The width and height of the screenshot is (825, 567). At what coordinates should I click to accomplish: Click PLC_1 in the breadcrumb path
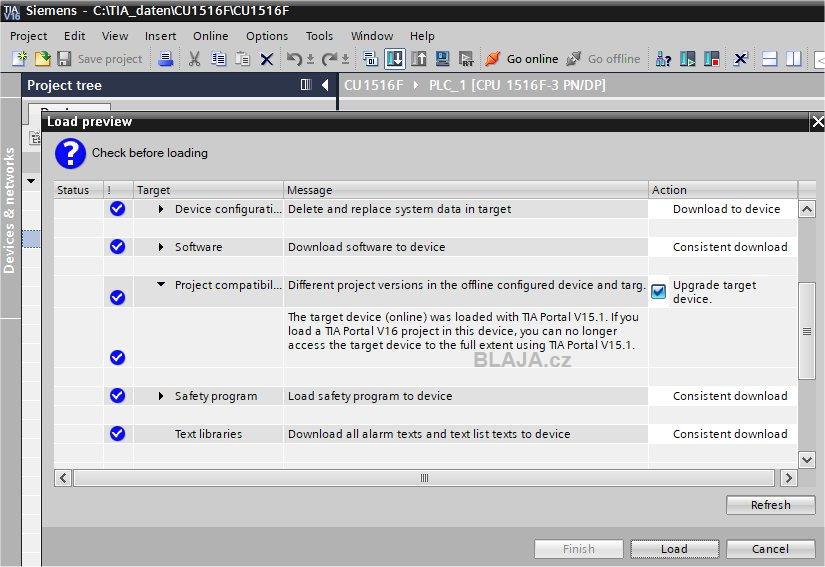pyautogui.click(x=517, y=85)
